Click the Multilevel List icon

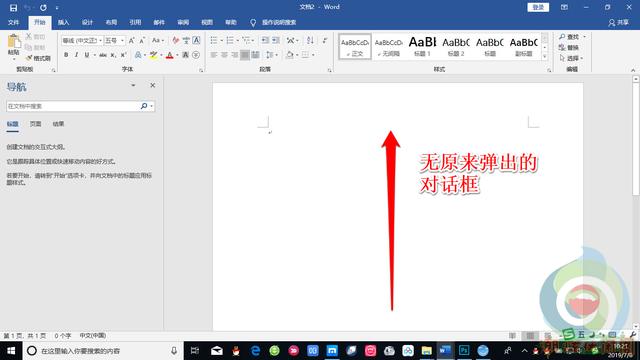[246, 40]
